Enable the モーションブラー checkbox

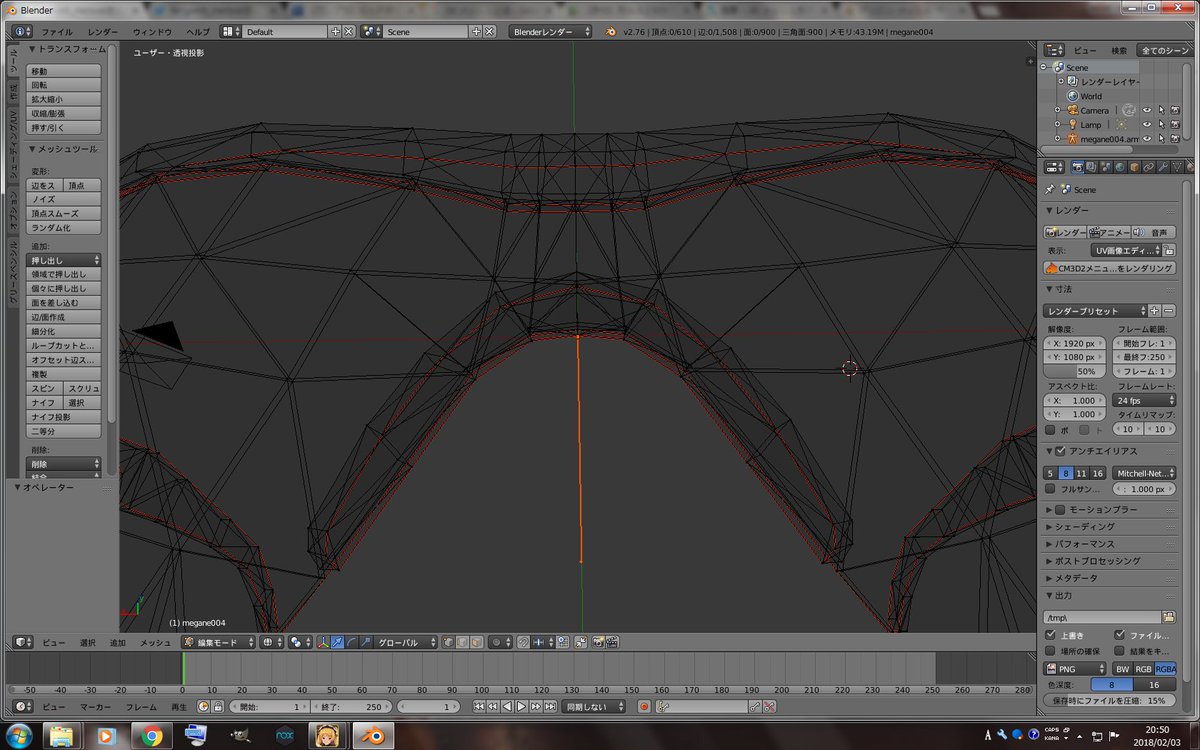tap(1061, 509)
